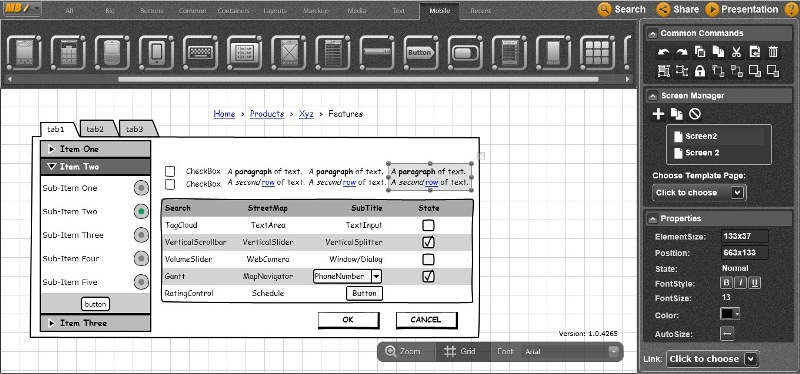Click the Group icon left of Ungroup
800x374 pixels.
point(663,71)
